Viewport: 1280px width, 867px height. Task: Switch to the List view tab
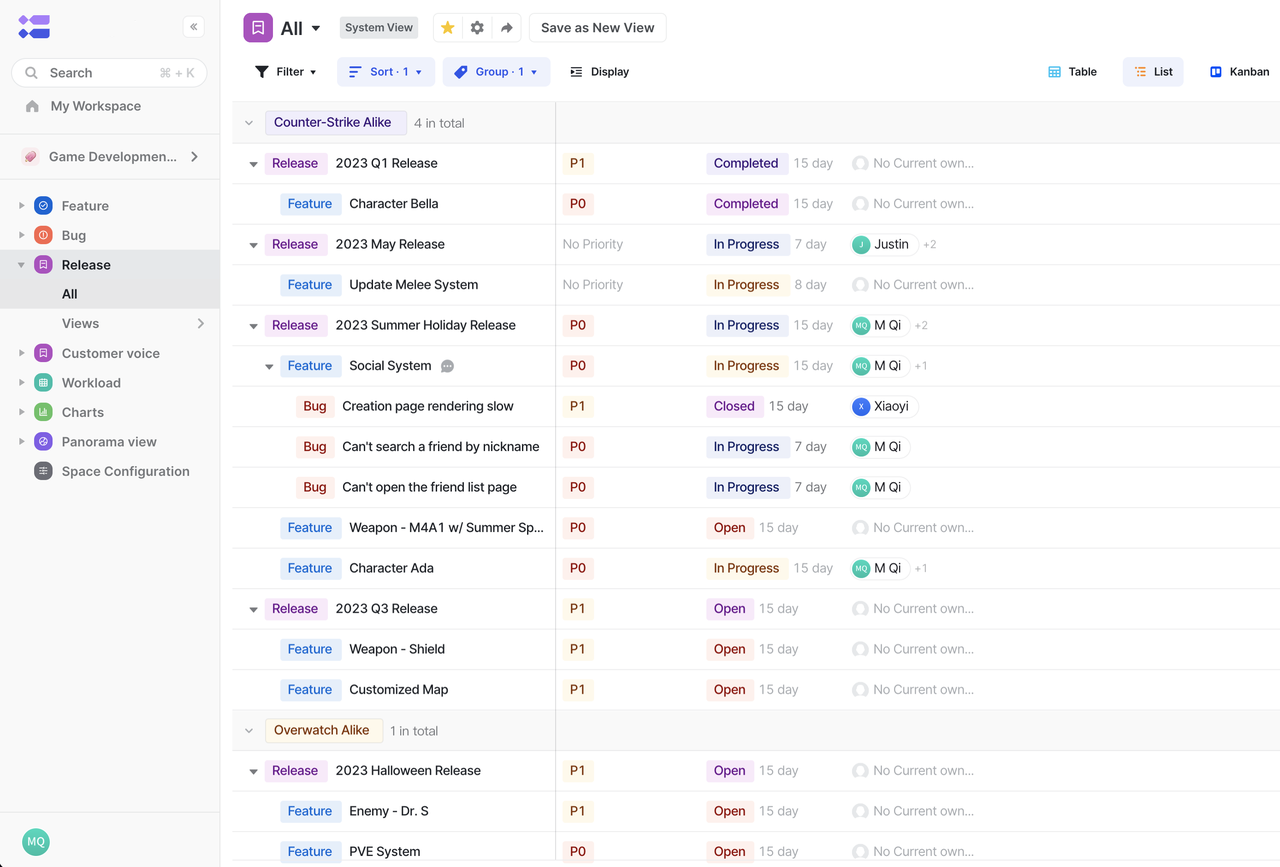1152,71
